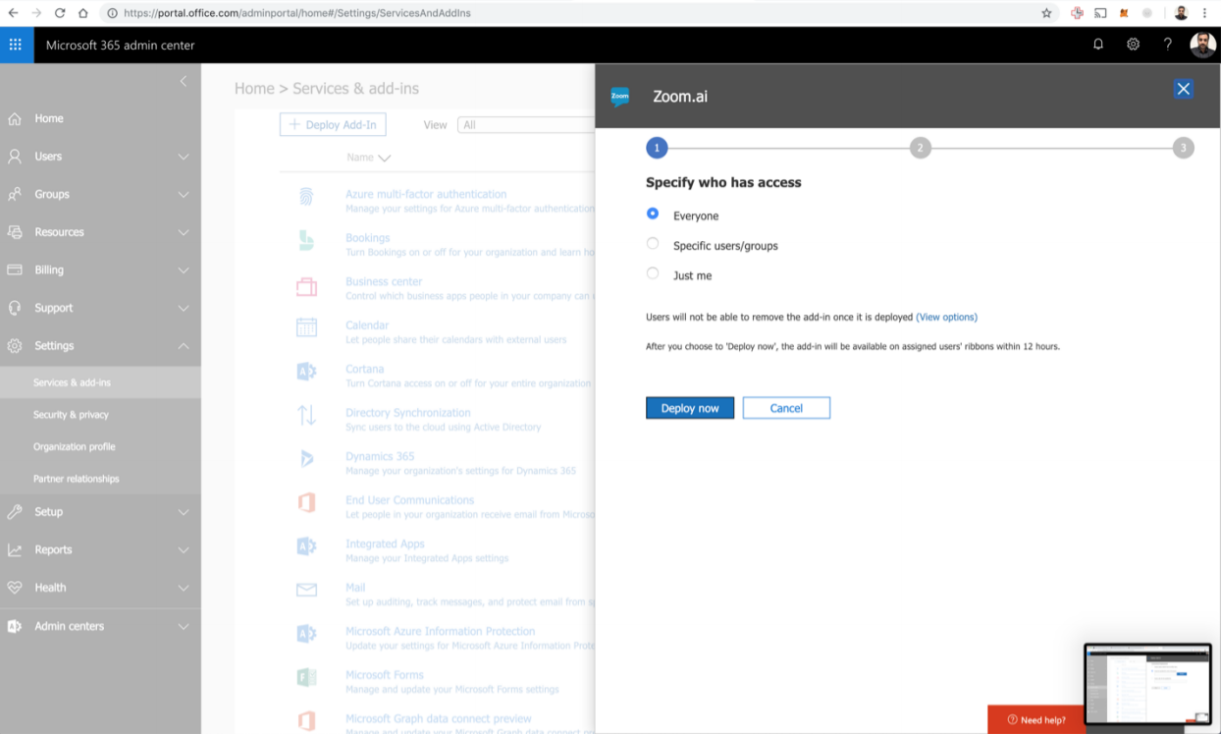Open the help question mark icon
This screenshot has height=734, width=1224.
(x=1167, y=44)
